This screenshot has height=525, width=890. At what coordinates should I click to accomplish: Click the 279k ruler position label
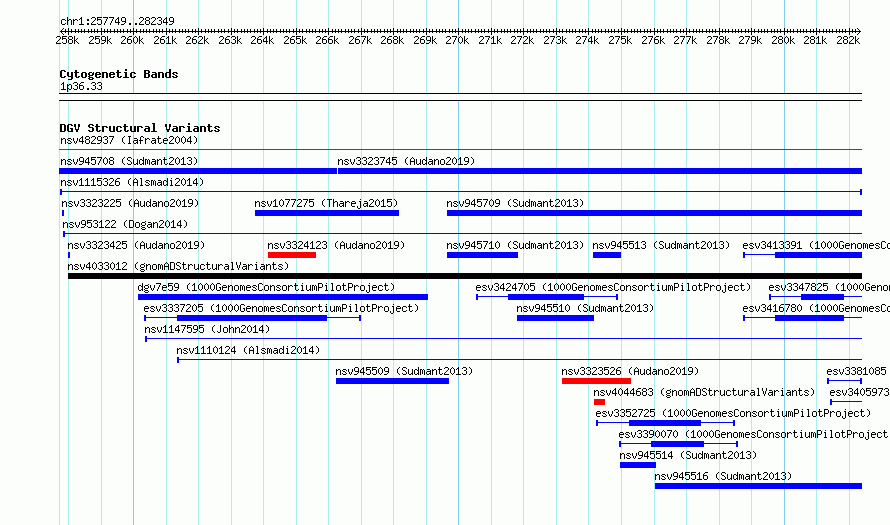750,40
